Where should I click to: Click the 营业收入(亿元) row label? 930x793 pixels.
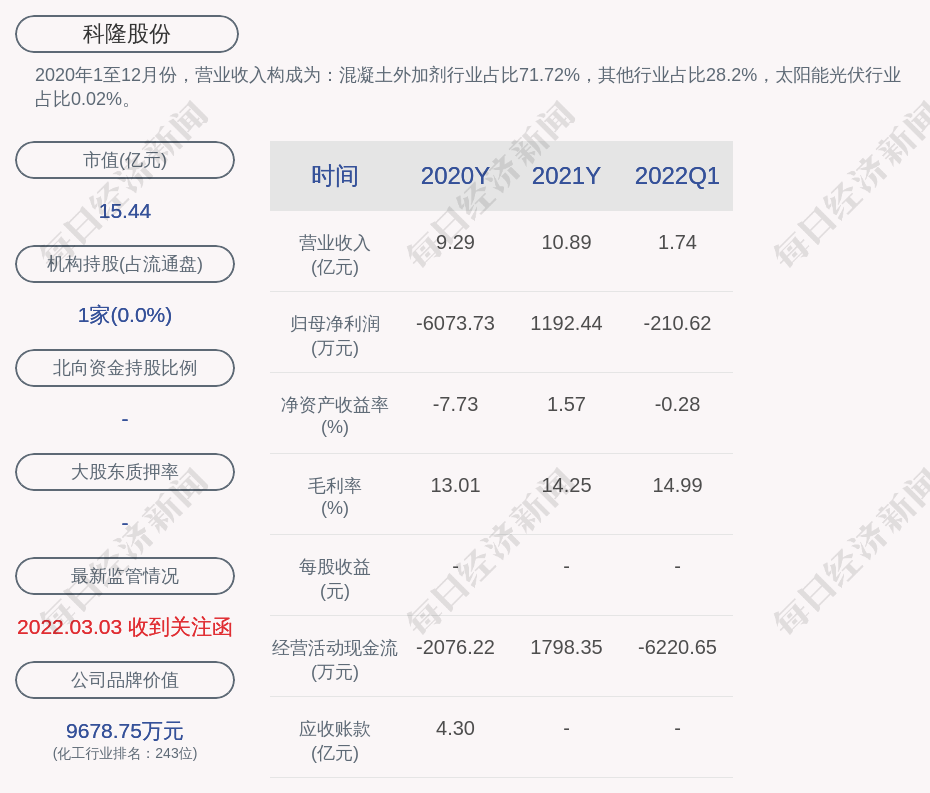click(335, 254)
